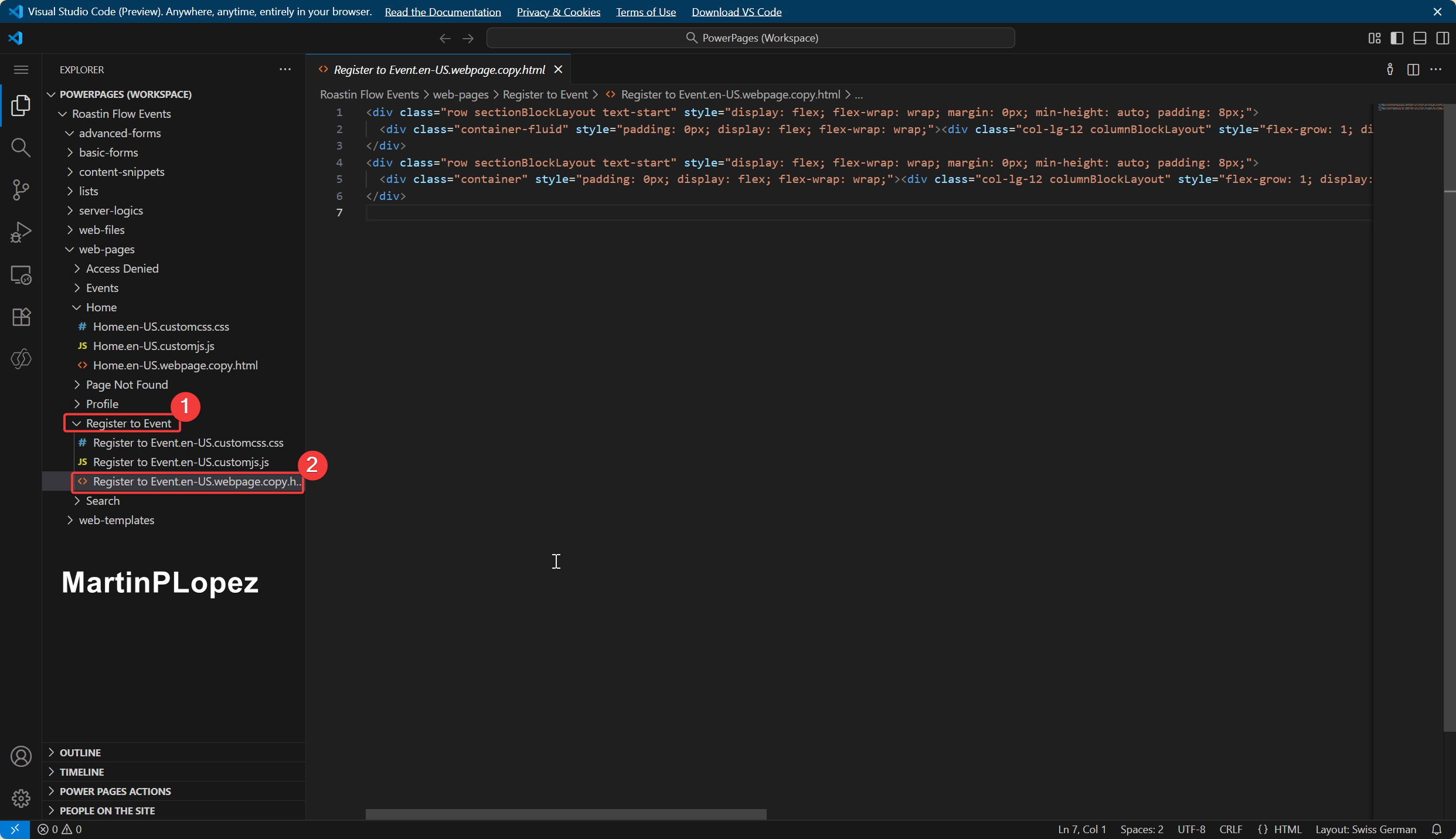Open the Run and Debug view

[21, 232]
